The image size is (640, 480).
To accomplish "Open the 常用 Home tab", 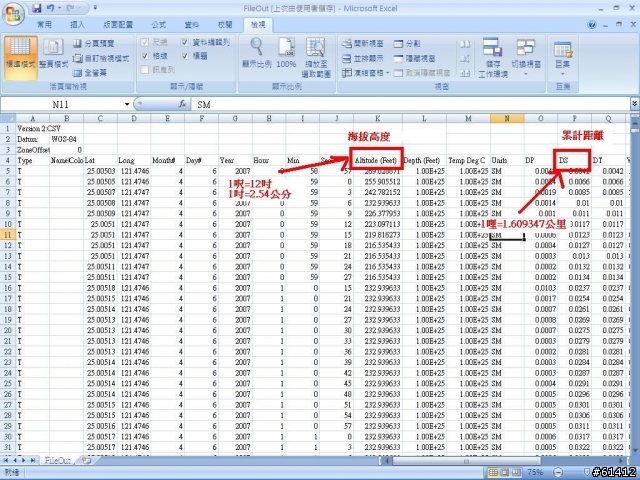I will coord(44,25).
